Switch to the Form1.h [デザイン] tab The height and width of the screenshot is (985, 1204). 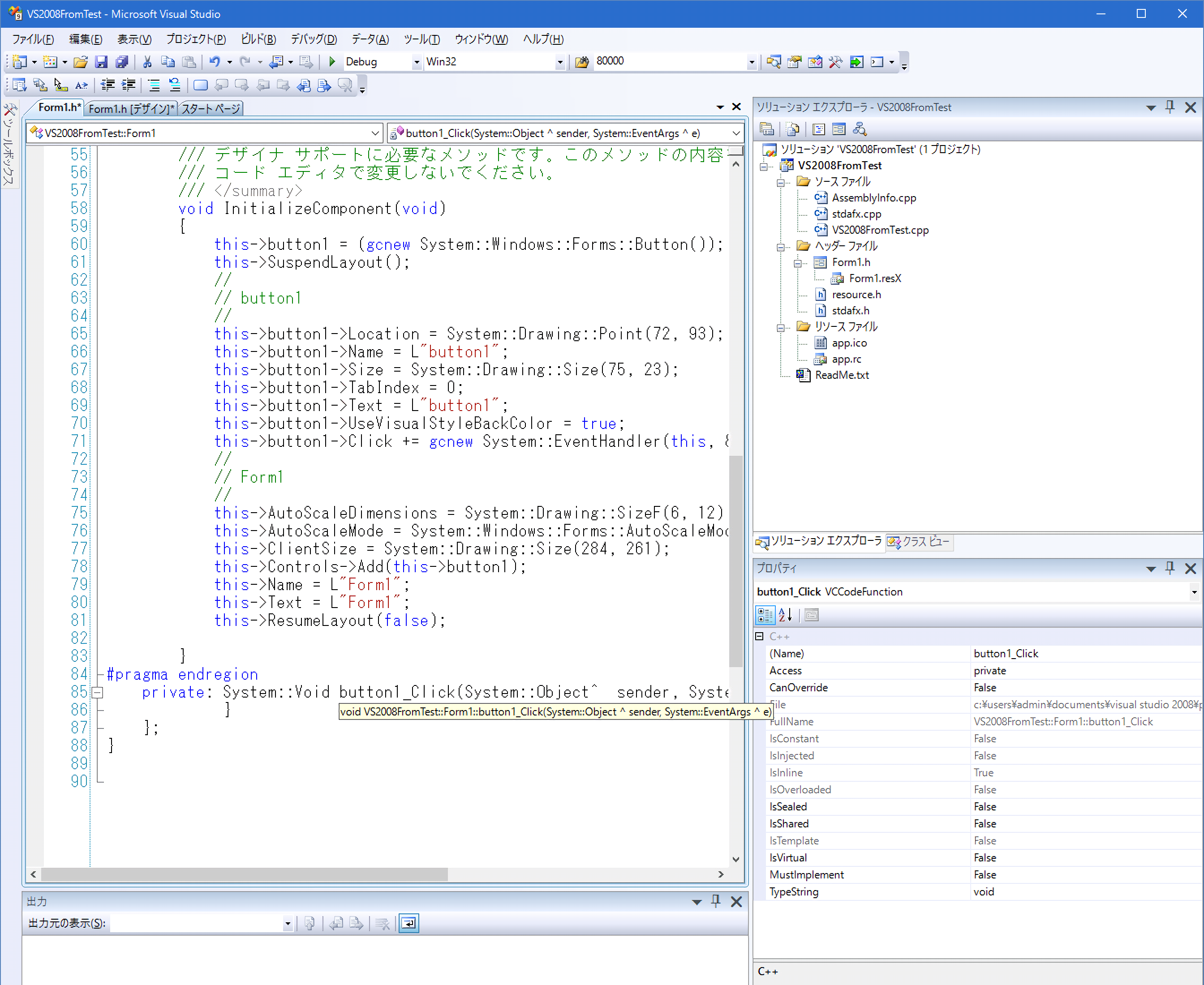pos(132,108)
